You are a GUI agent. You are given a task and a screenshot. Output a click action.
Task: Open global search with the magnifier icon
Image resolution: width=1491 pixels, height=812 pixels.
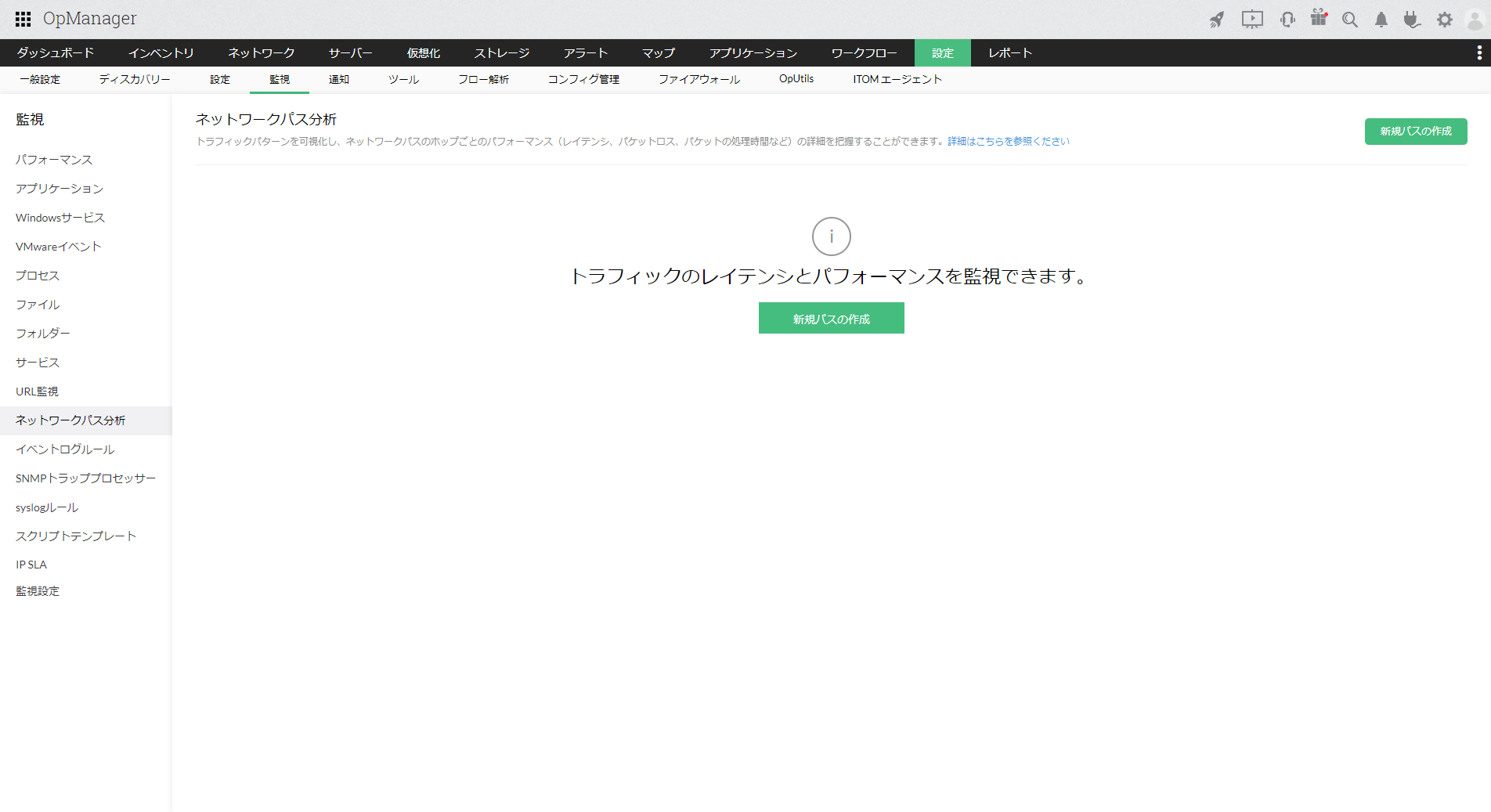click(x=1349, y=19)
